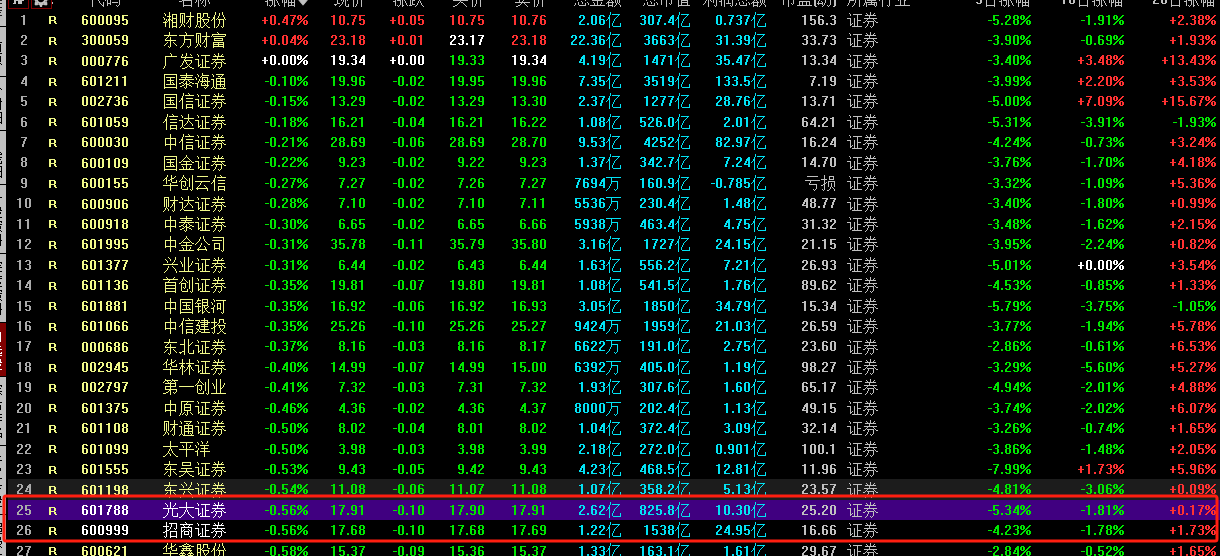Click the 0.00% 10-day change of 兴业证券
This screenshot has height=556, width=1220.
click(1100, 265)
